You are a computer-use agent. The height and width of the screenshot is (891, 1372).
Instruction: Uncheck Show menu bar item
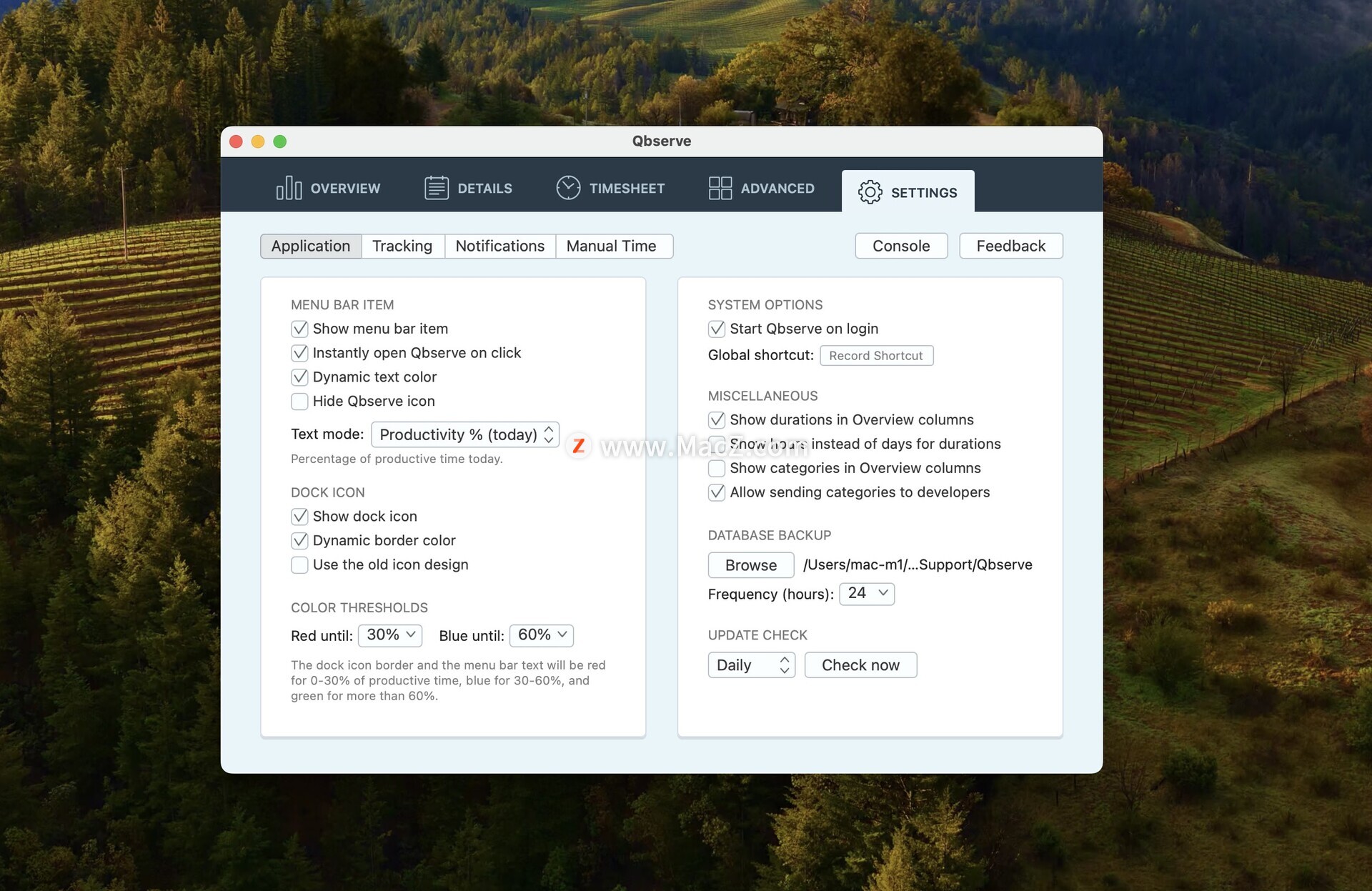tap(299, 329)
